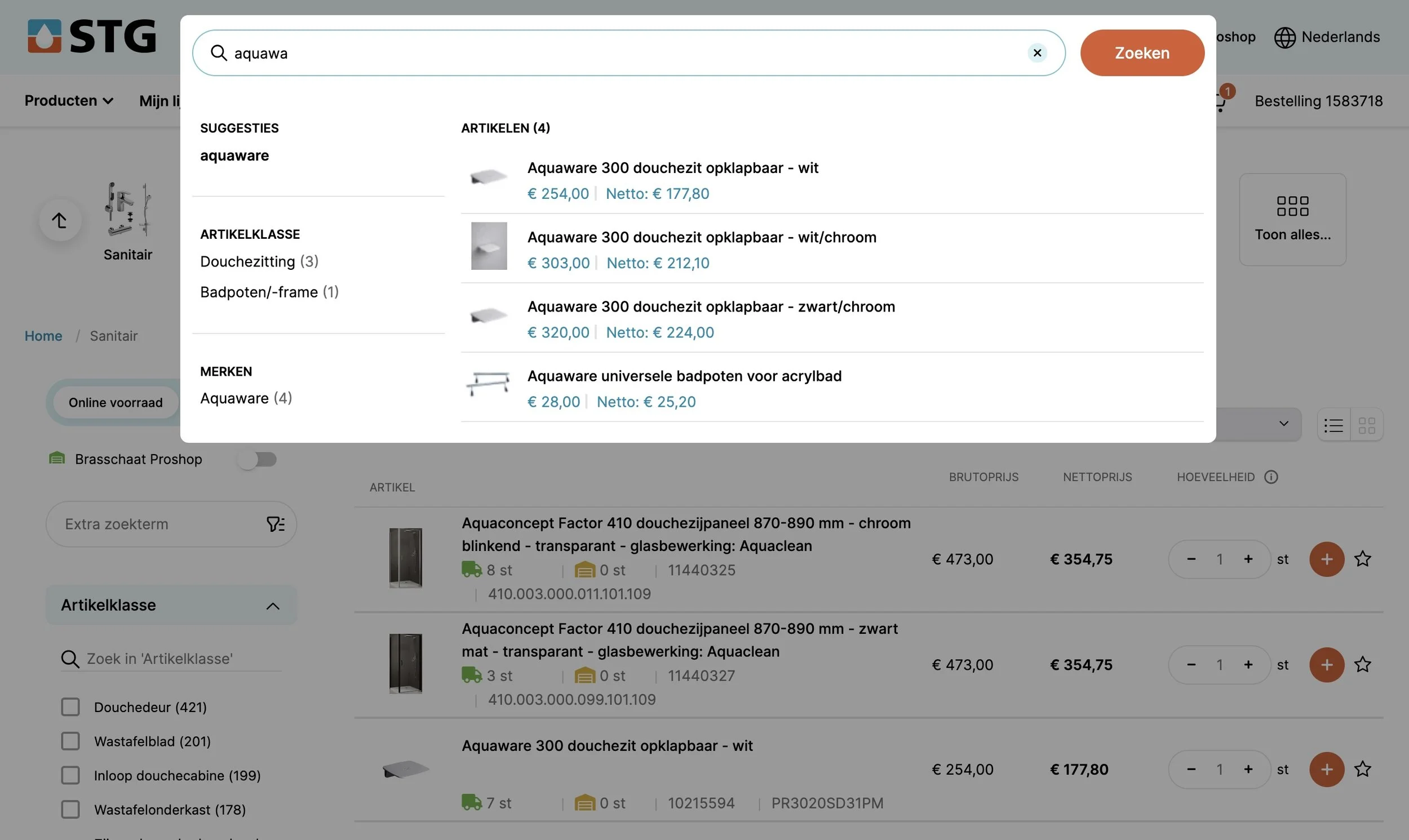Toggle Online voorraad filter
This screenshot has height=840, width=1409.
pyautogui.click(x=116, y=402)
